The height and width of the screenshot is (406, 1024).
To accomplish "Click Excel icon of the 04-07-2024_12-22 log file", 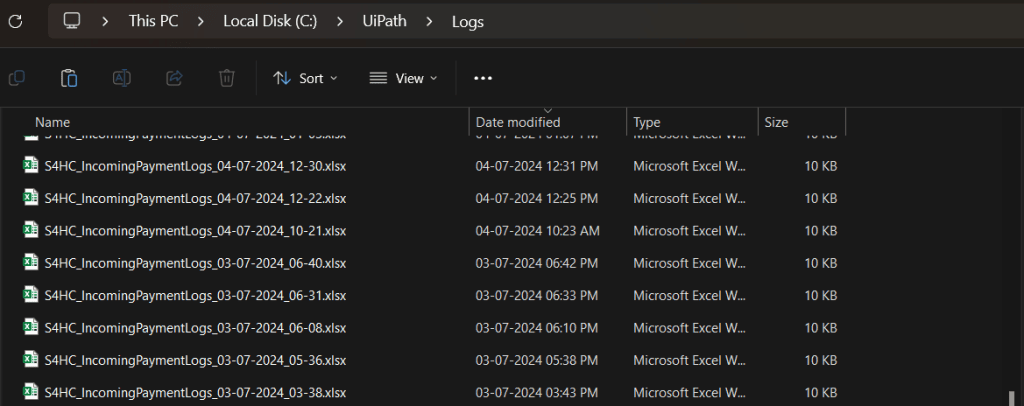I will point(31,198).
